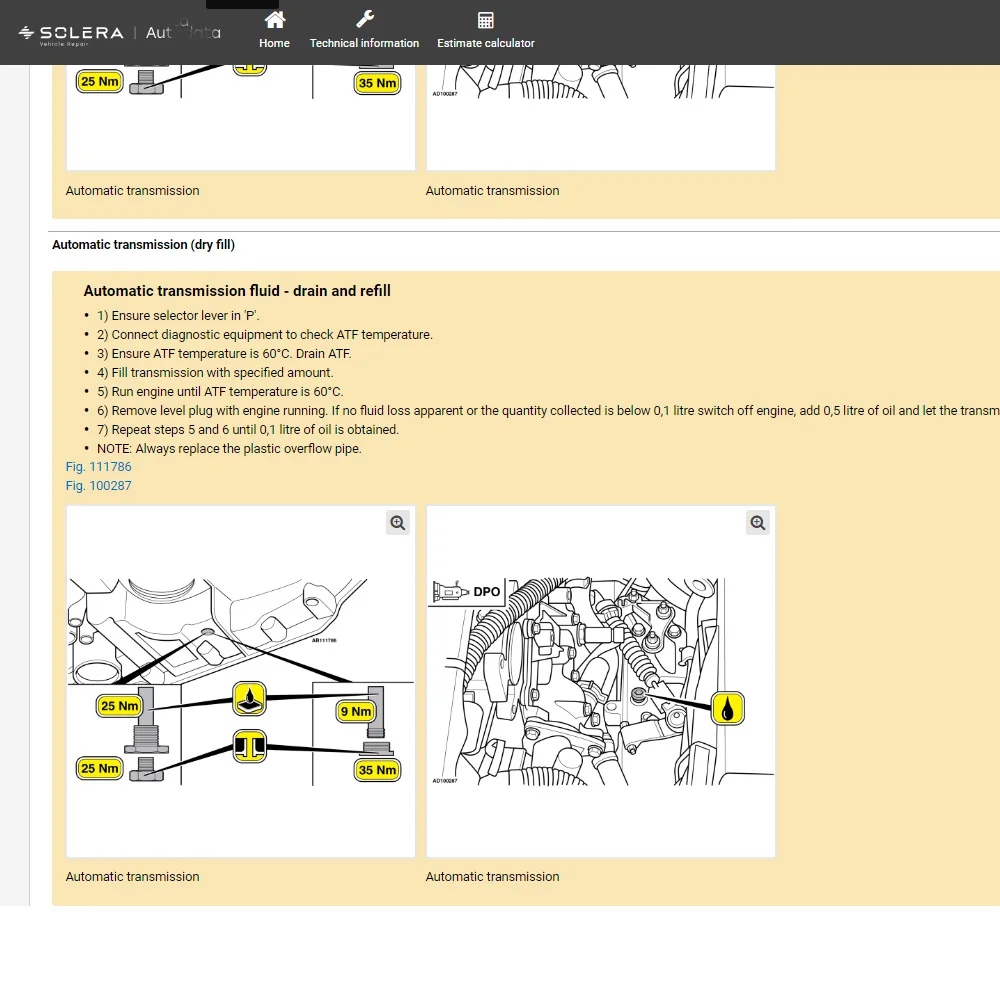Click the drain plug fluid symbol icon

point(249,698)
